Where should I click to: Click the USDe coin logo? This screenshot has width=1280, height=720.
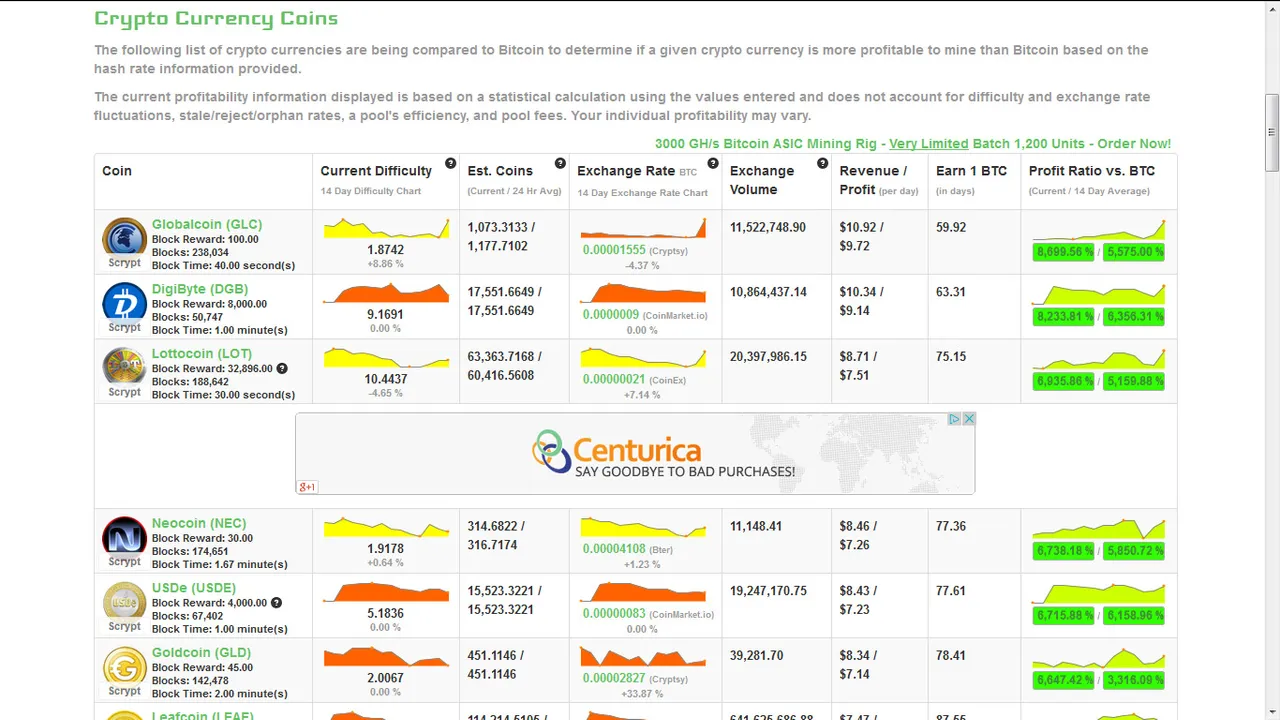124,602
